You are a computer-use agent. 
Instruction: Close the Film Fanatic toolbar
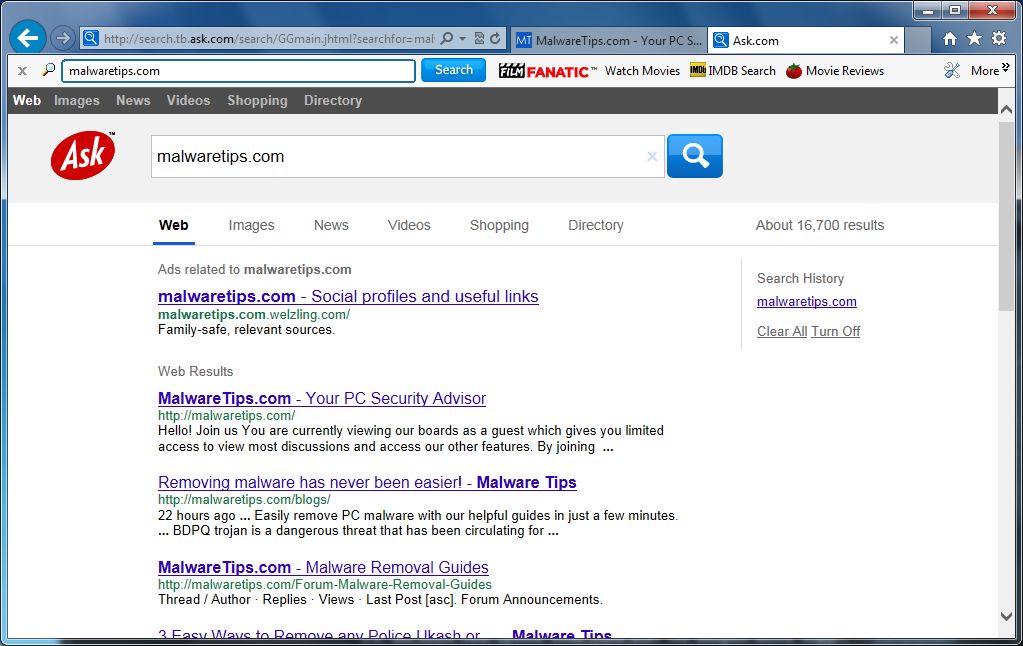[22, 71]
